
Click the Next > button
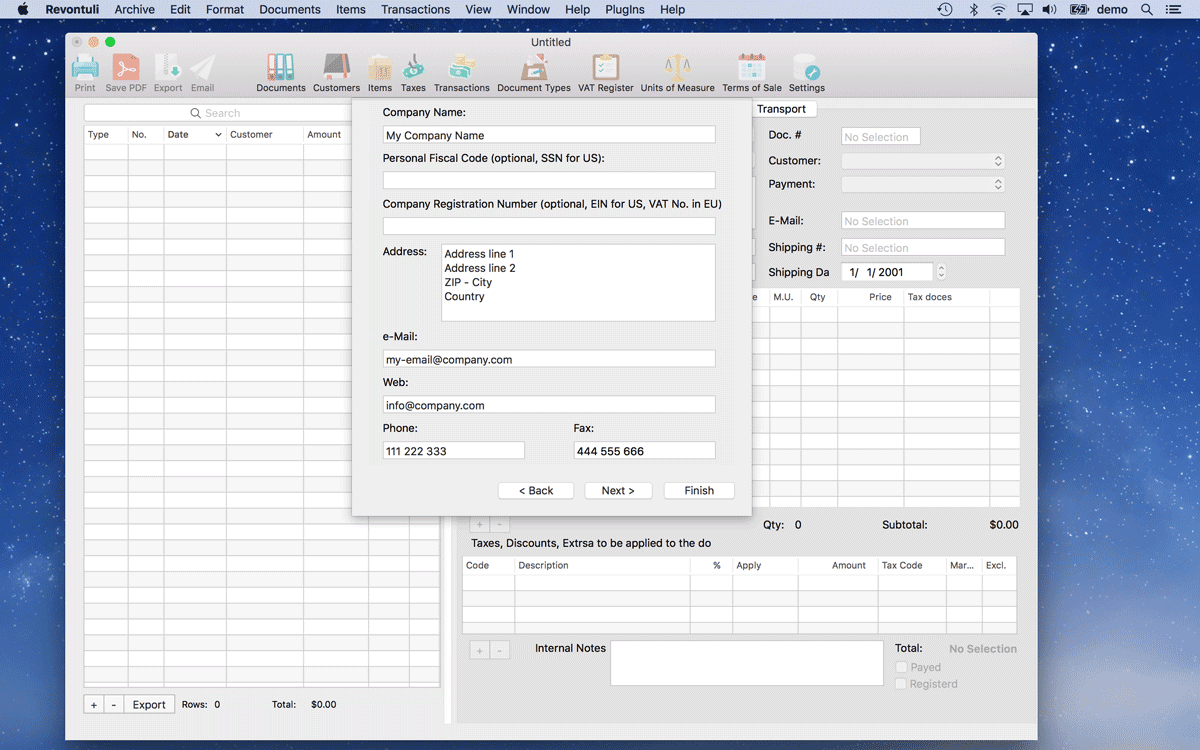pyautogui.click(x=617, y=490)
